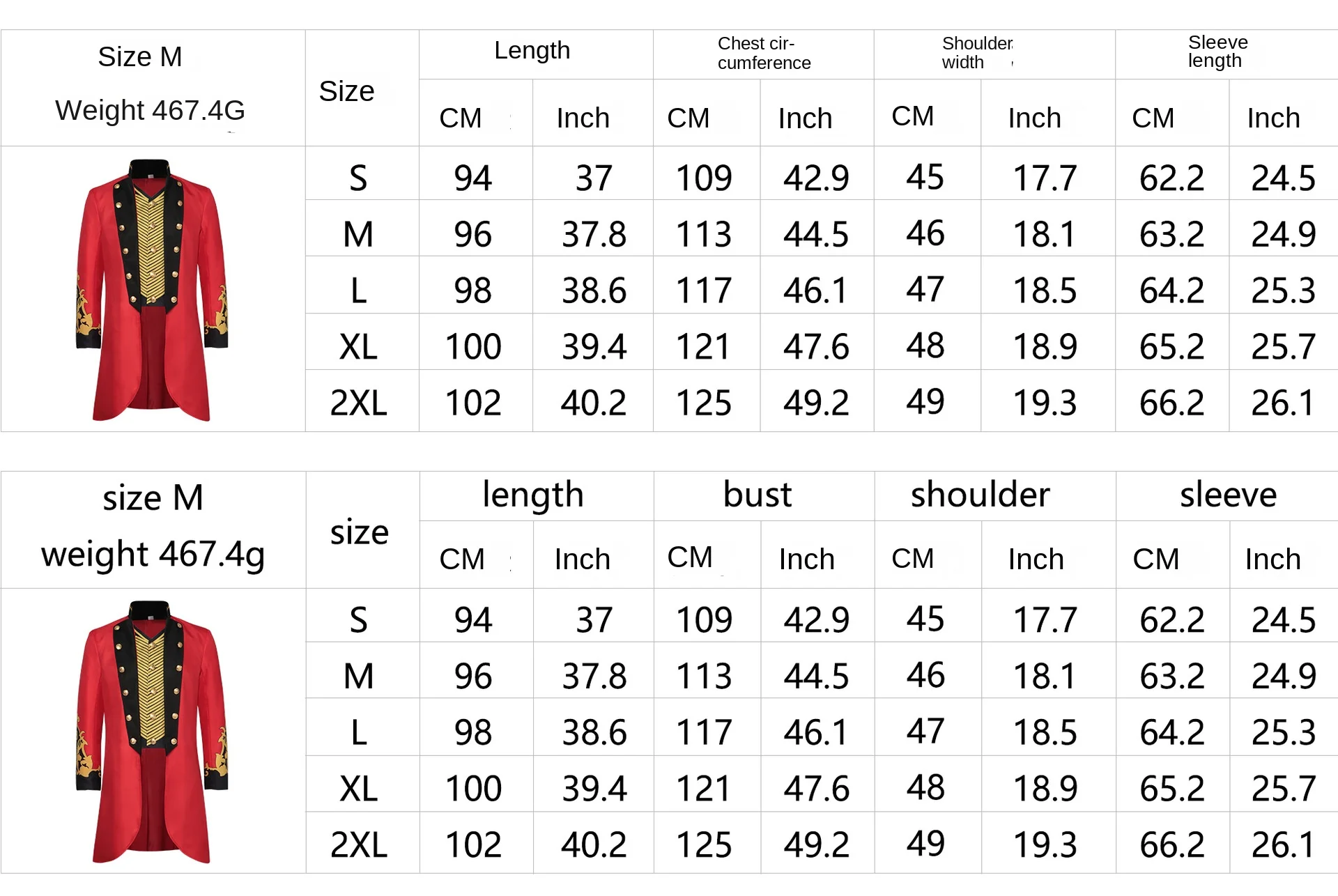The width and height of the screenshot is (1338, 896).
Task: Click the S row label in top table
Action: coord(358,178)
